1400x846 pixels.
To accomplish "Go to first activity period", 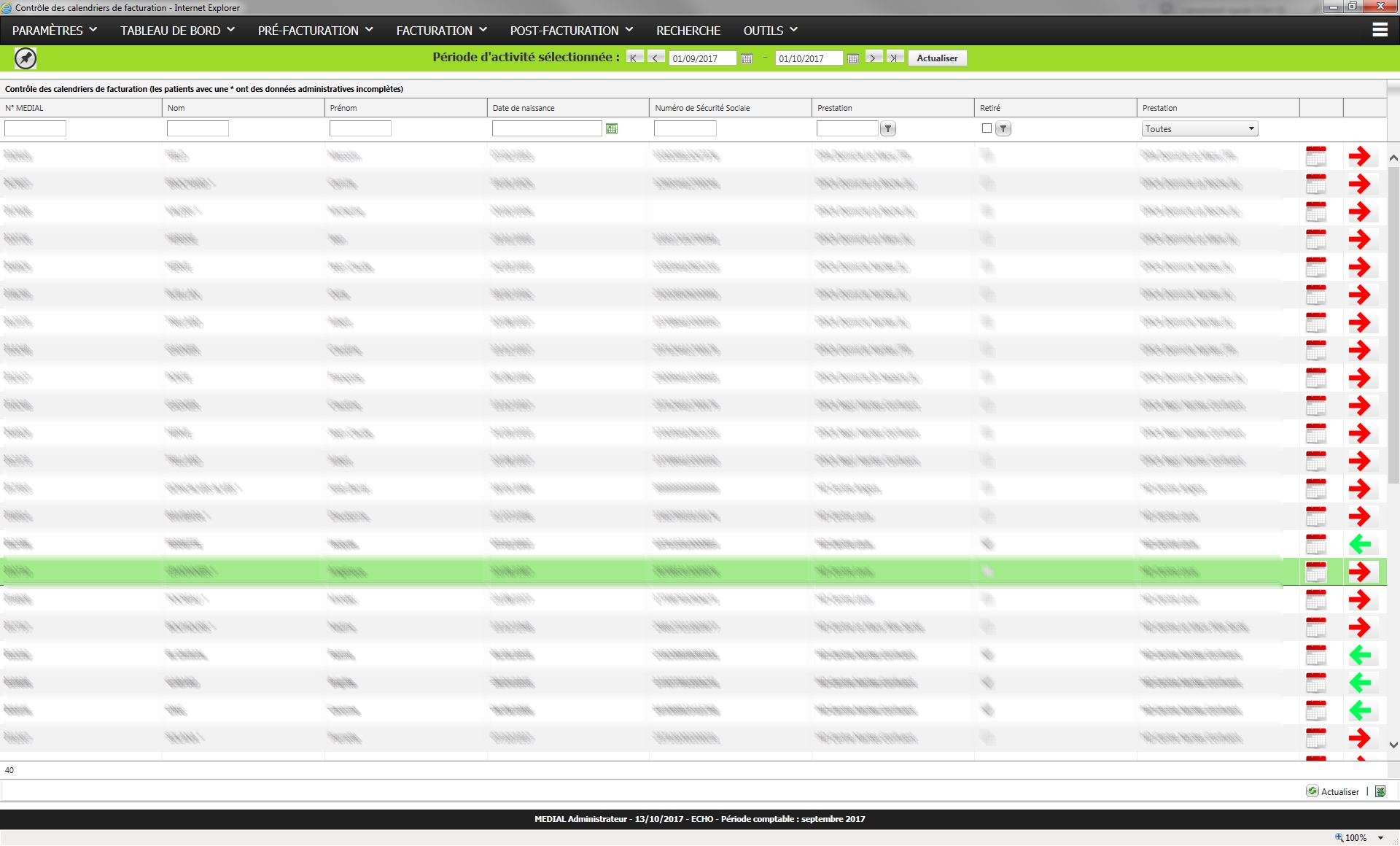I will (x=634, y=58).
